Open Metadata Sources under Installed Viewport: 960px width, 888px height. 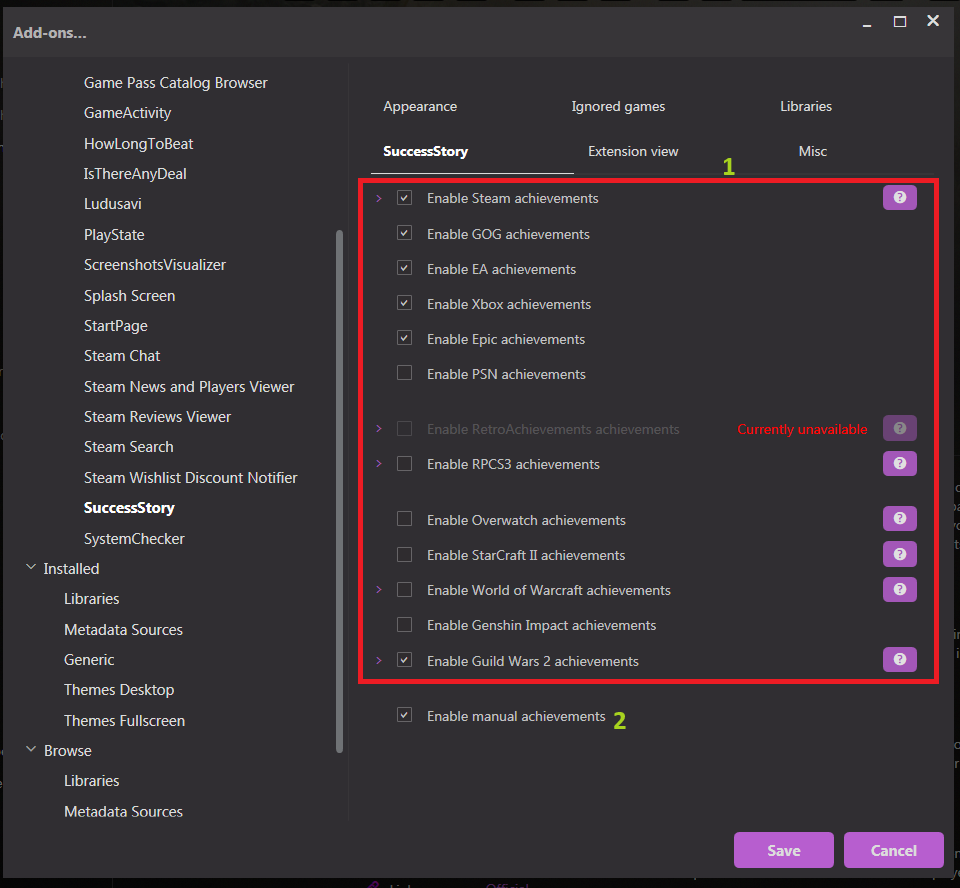pos(123,630)
